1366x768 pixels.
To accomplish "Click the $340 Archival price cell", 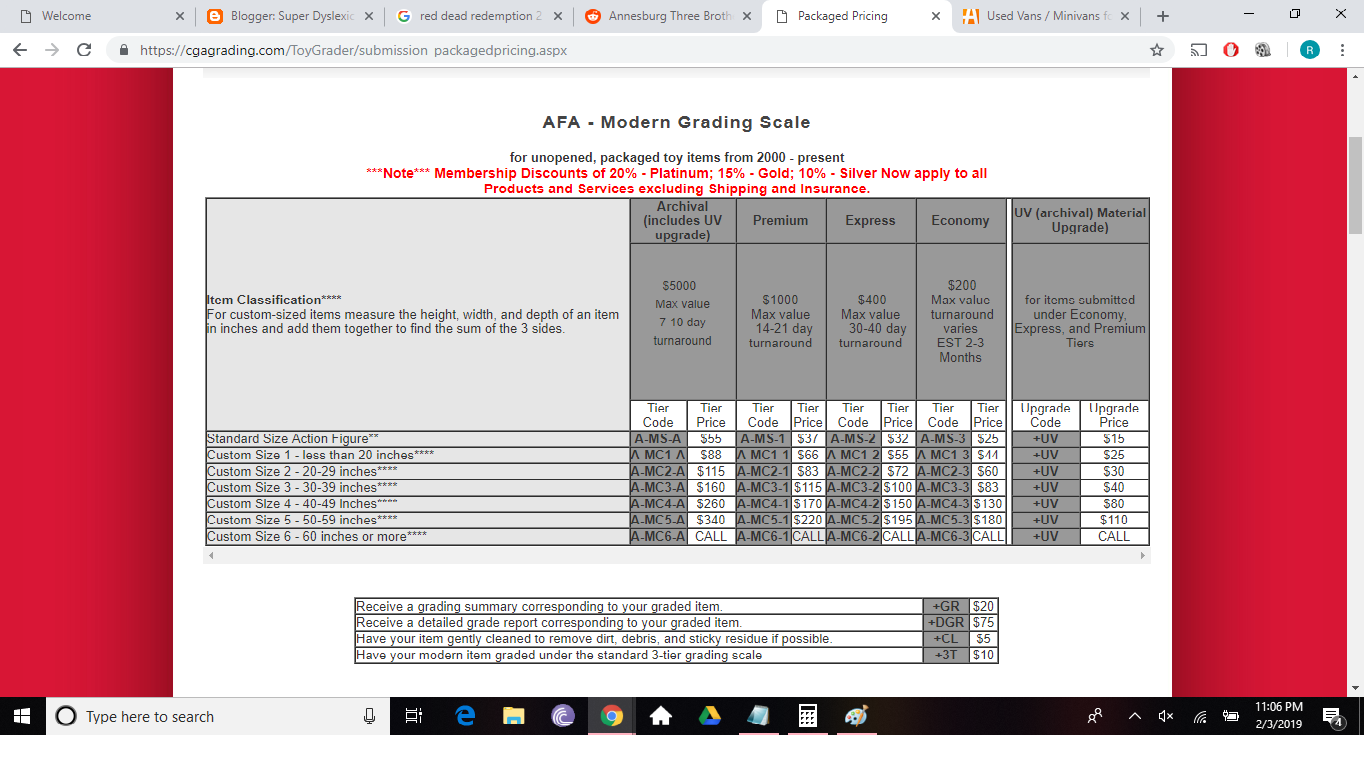I will tap(711, 520).
